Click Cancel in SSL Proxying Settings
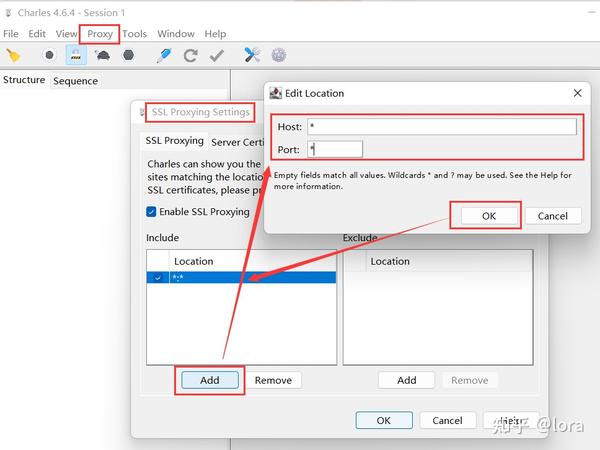This screenshot has height=450, width=600. pos(447,420)
